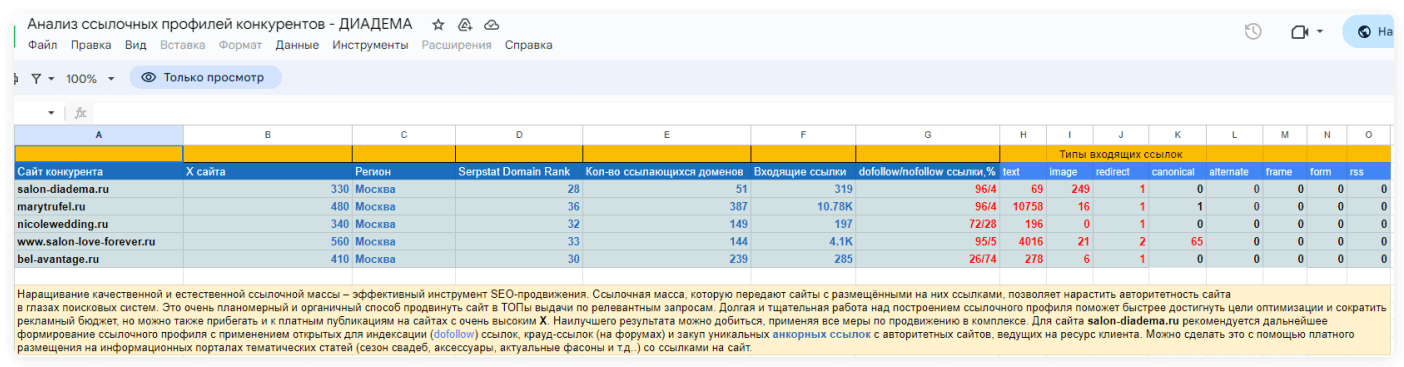The width and height of the screenshot is (1404, 367).
Task: Click the Только просмотр view-only pill
Action: click(206, 78)
